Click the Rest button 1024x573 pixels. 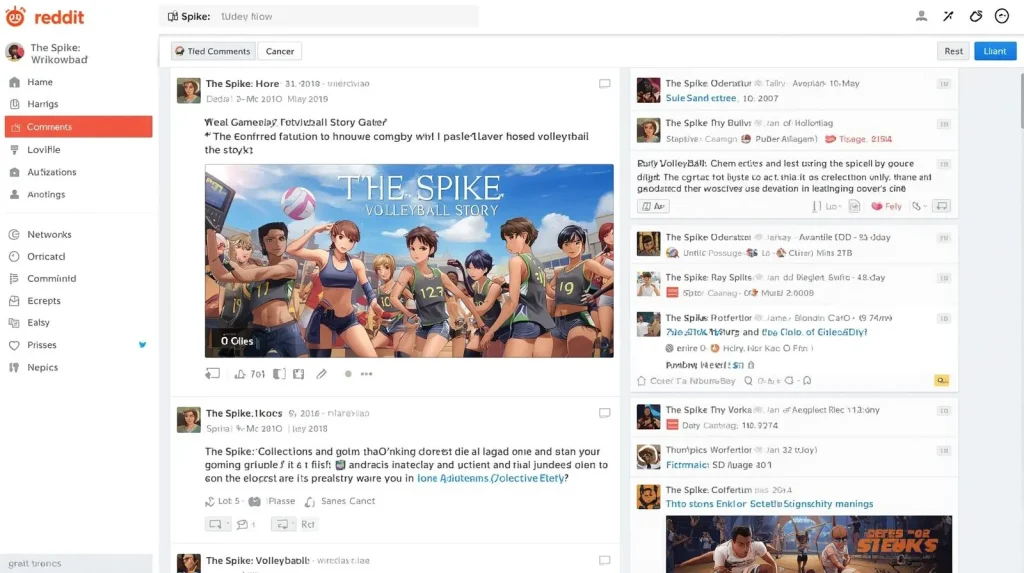(x=953, y=51)
